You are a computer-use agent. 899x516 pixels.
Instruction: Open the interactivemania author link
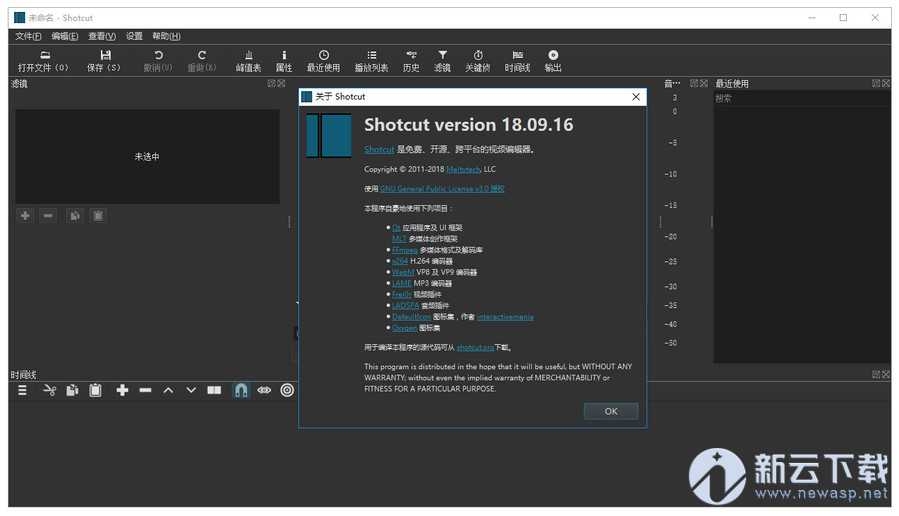[505, 316]
